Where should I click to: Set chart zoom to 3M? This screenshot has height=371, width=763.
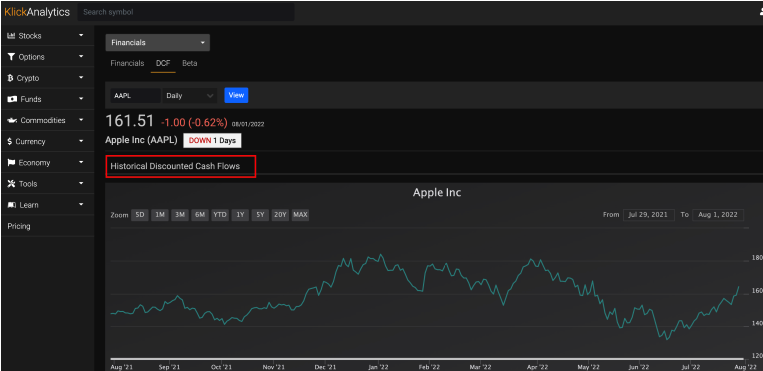[180, 215]
